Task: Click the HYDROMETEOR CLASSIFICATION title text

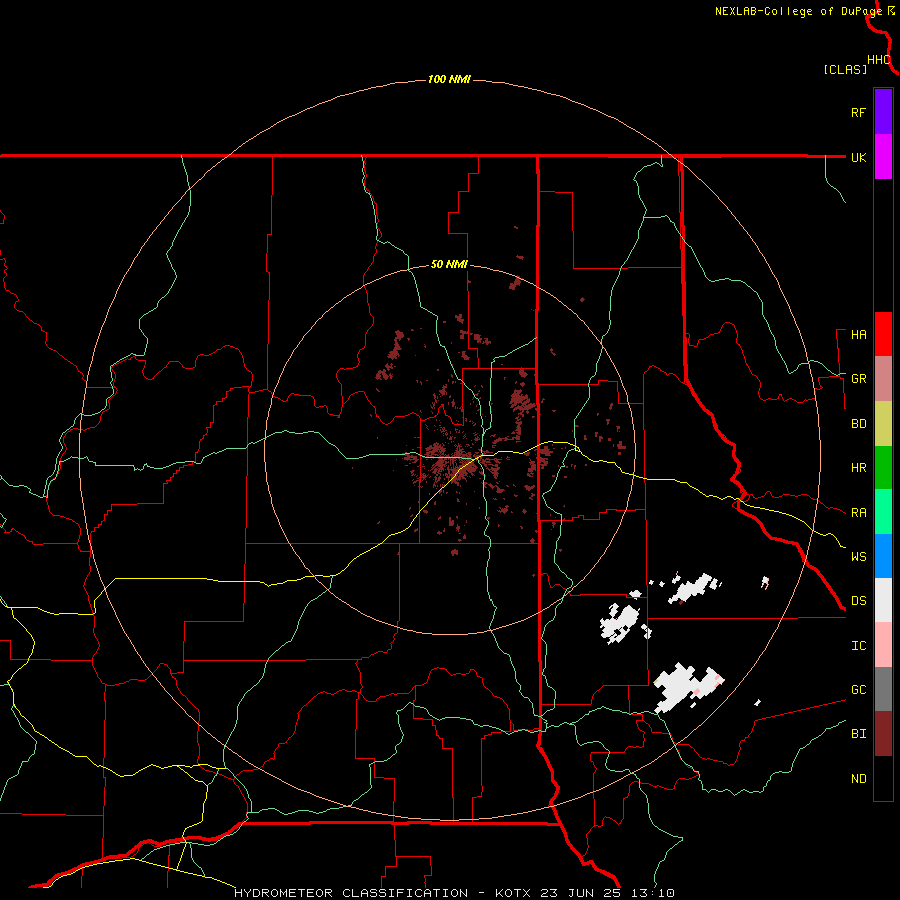Action: 351,893
